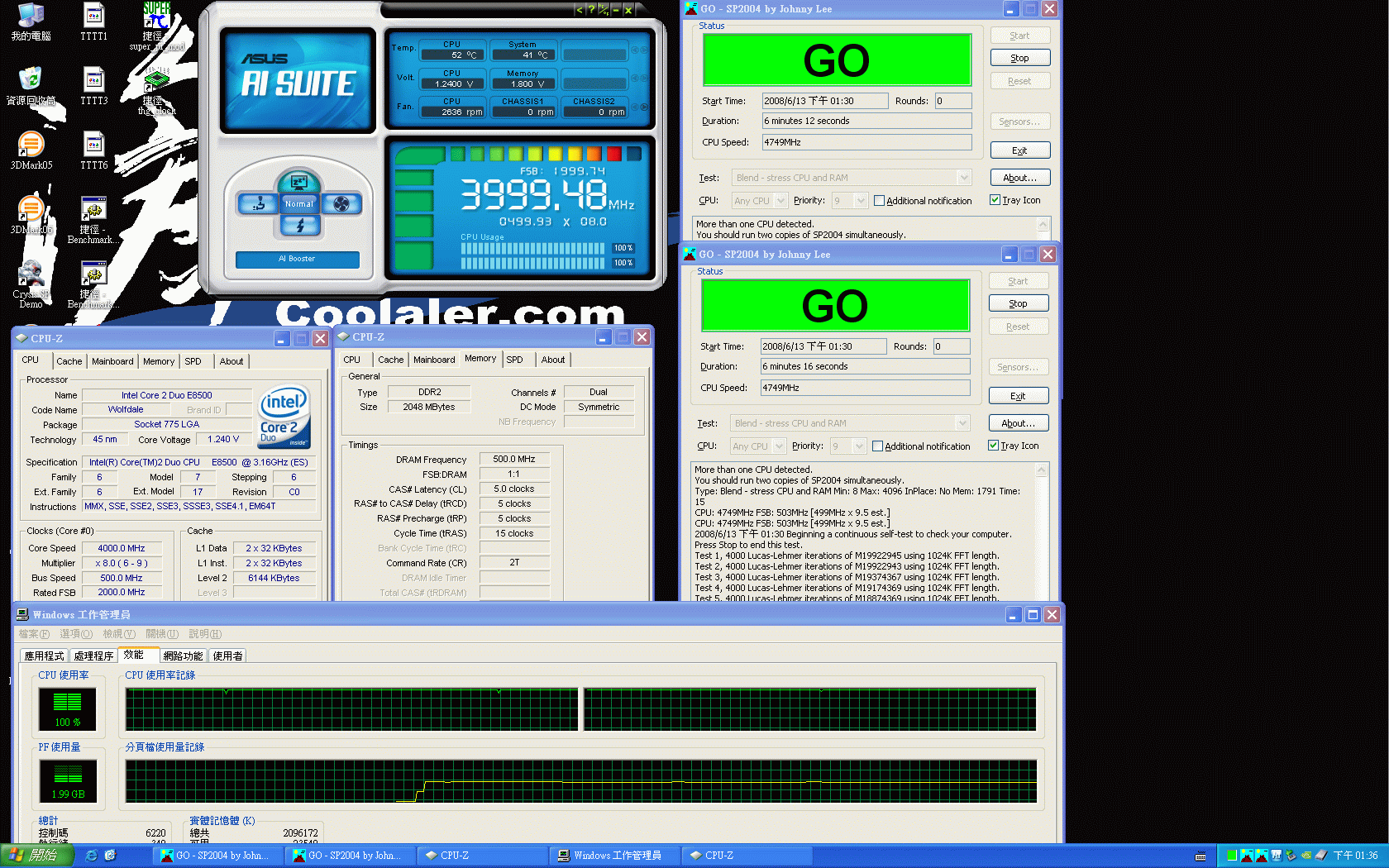Click NVIDIA tray icon in system tray
Screen dimensions: 1389x868
(1306, 856)
